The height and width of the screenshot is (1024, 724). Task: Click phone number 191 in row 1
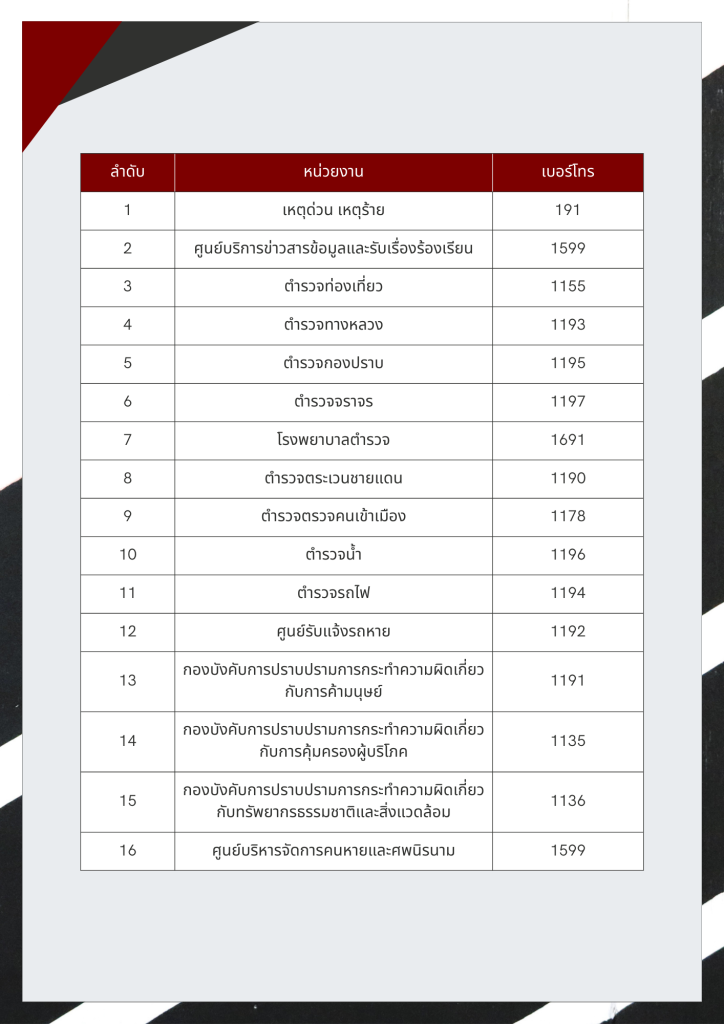pyautogui.click(x=567, y=210)
